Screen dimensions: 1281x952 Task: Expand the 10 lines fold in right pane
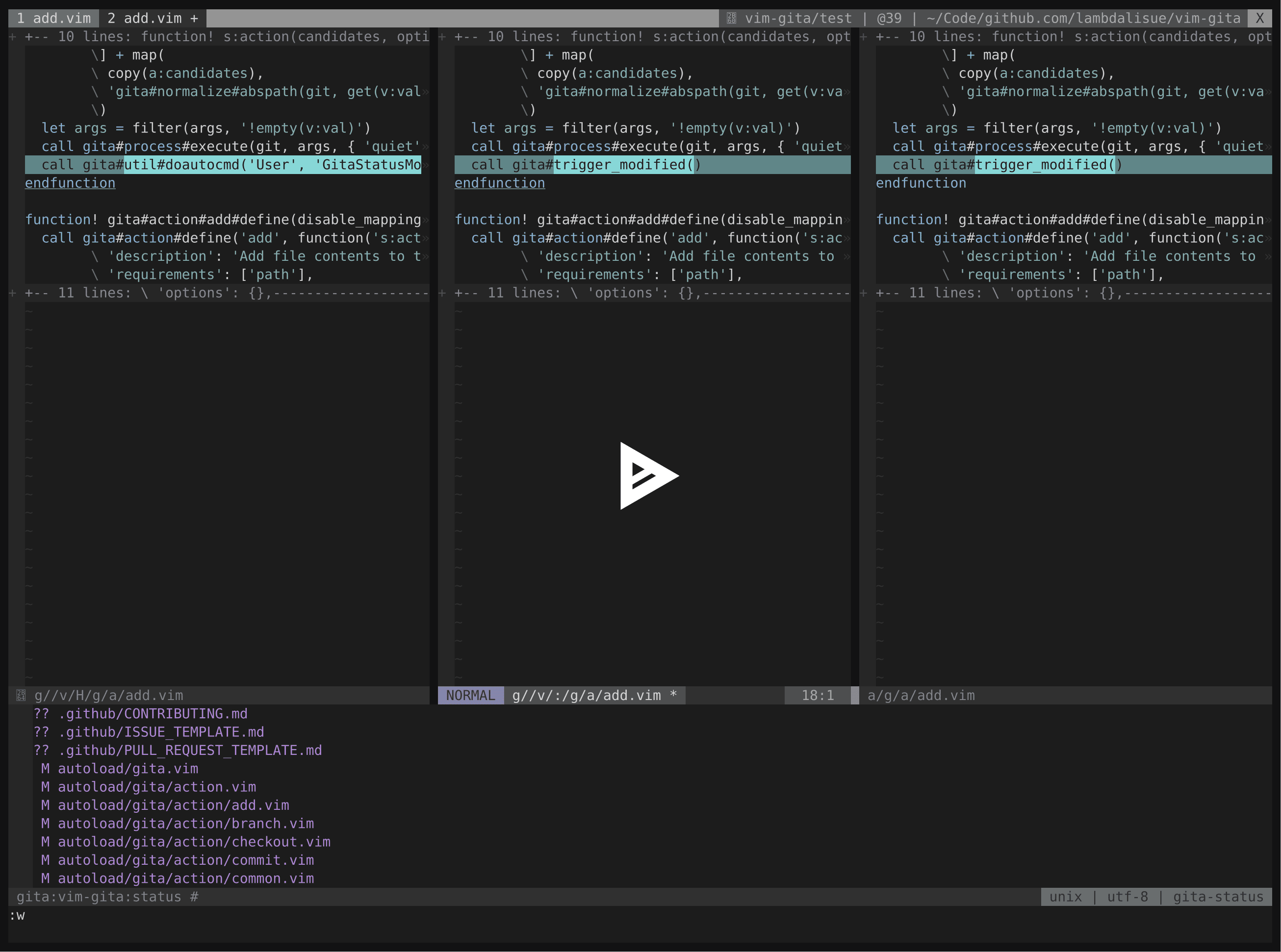pos(1066,37)
